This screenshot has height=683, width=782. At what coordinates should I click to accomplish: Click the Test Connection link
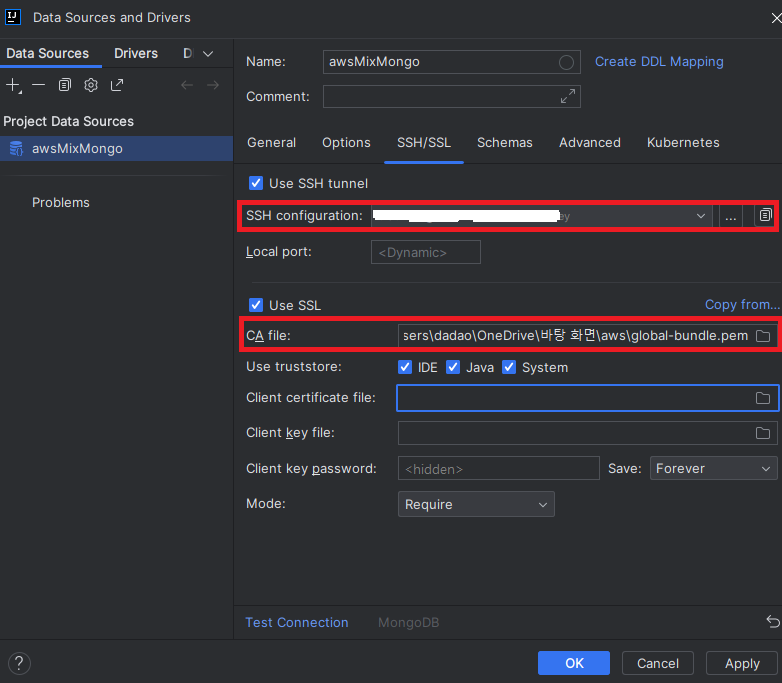(x=297, y=622)
